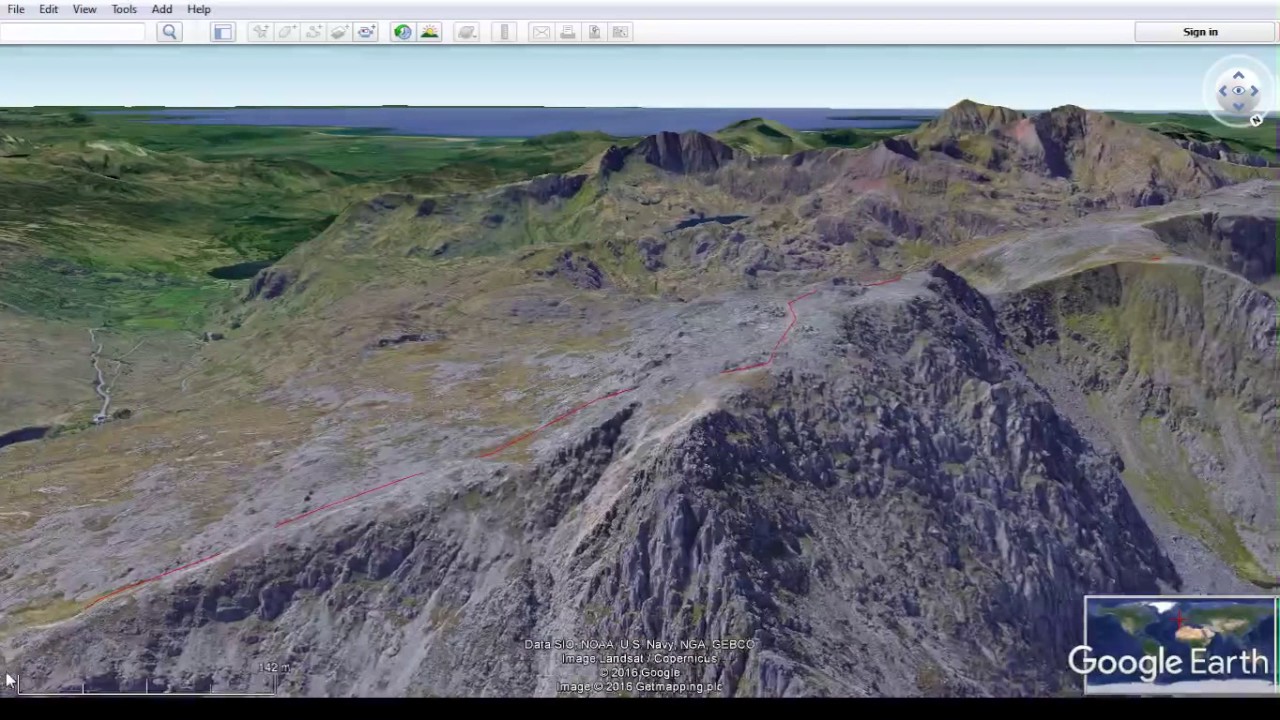Open the Add menu

pyautogui.click(x=162, y=9)
